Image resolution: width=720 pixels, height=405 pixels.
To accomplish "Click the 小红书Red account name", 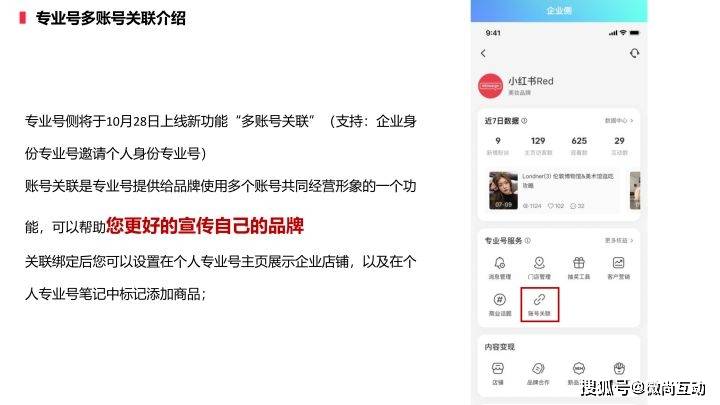I will tap(531, 81).
